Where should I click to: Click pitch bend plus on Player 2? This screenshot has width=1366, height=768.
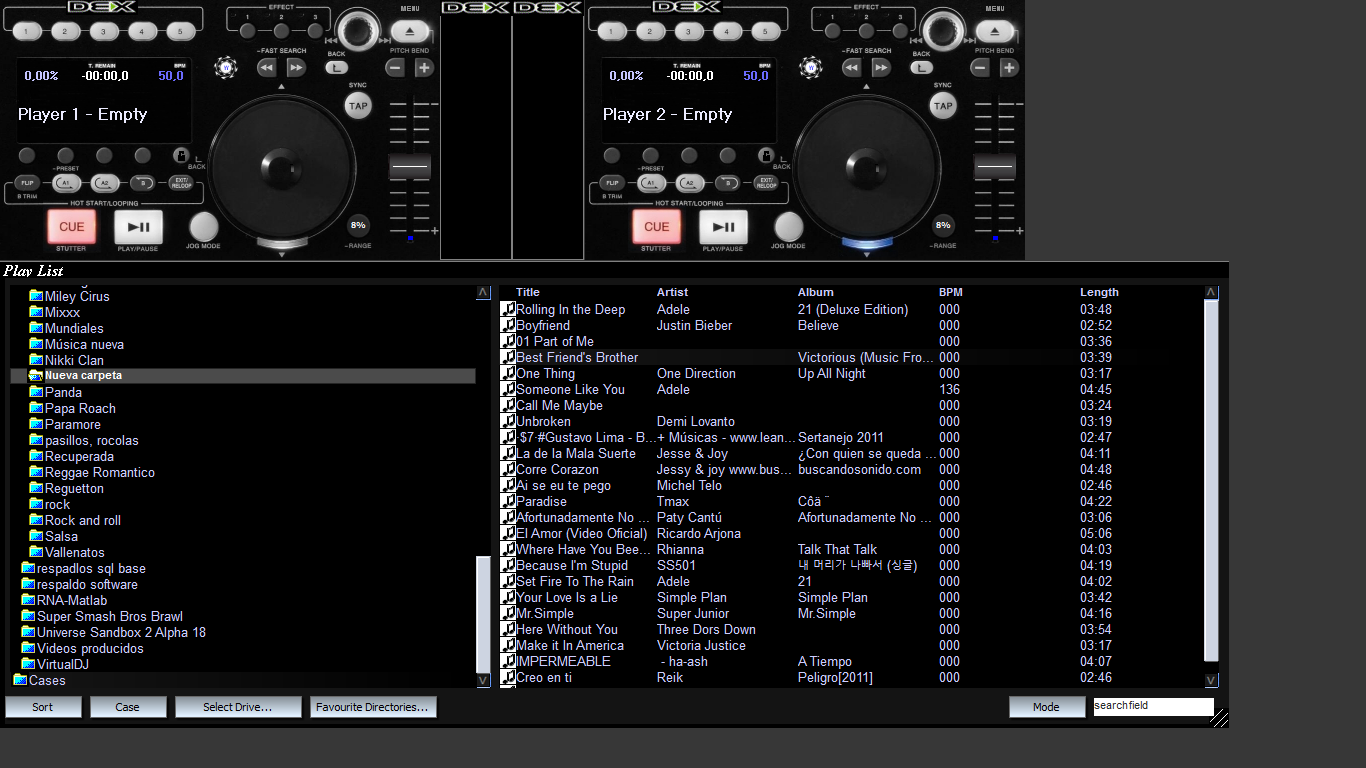click(x=1009, y=68)
